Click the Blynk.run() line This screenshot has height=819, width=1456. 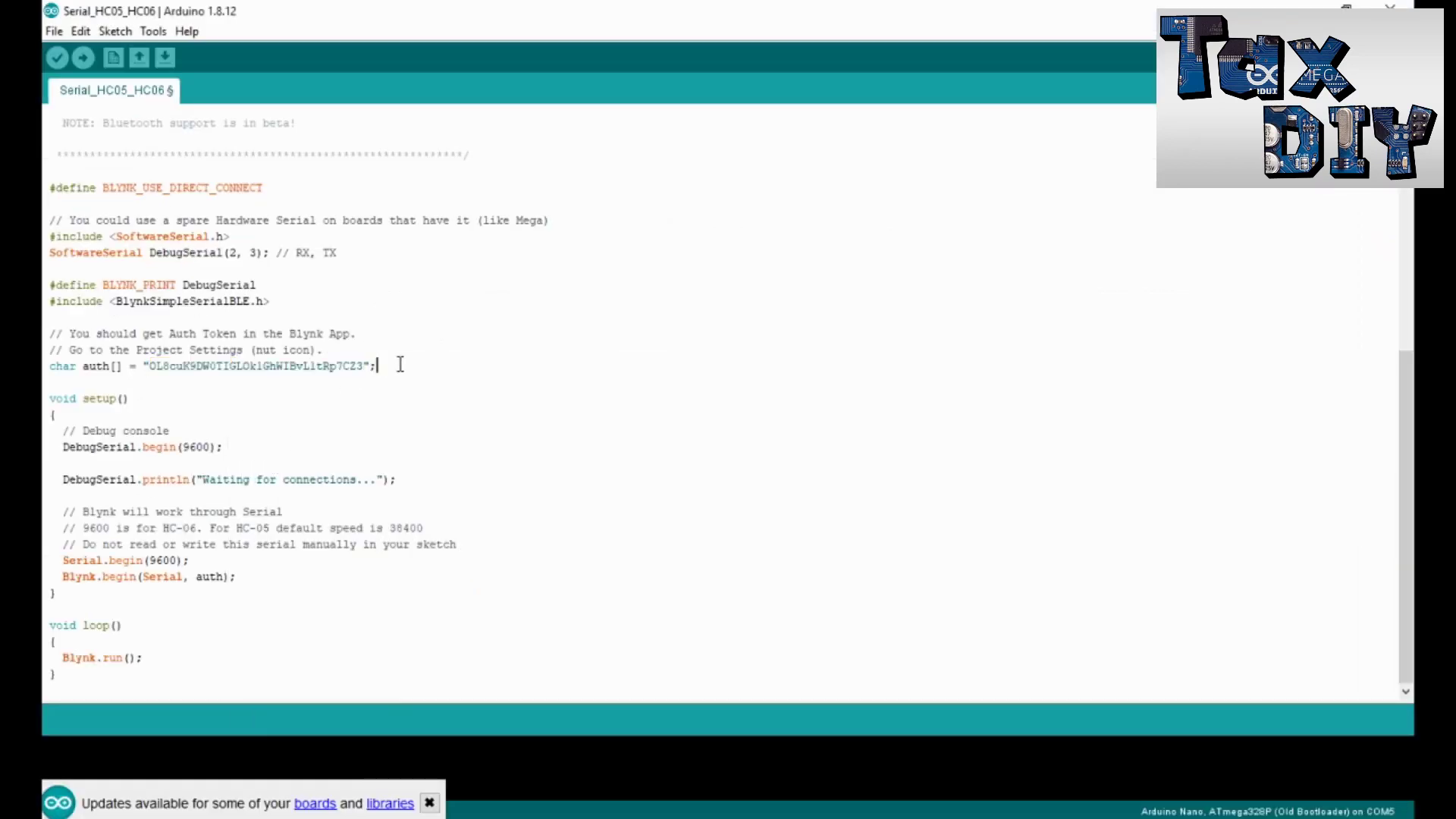102,658
